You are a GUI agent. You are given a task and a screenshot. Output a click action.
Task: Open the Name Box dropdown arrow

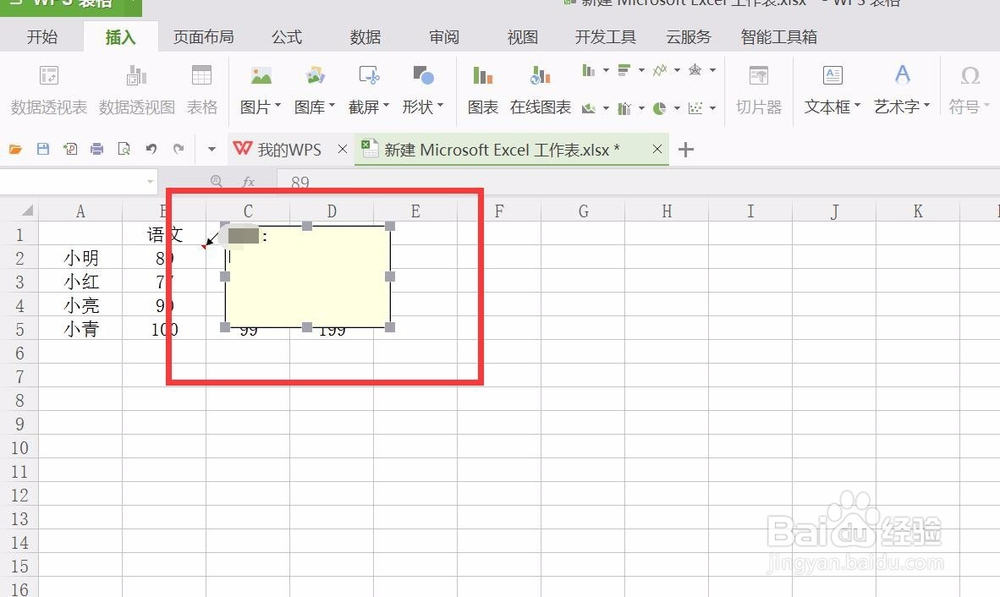150,182
